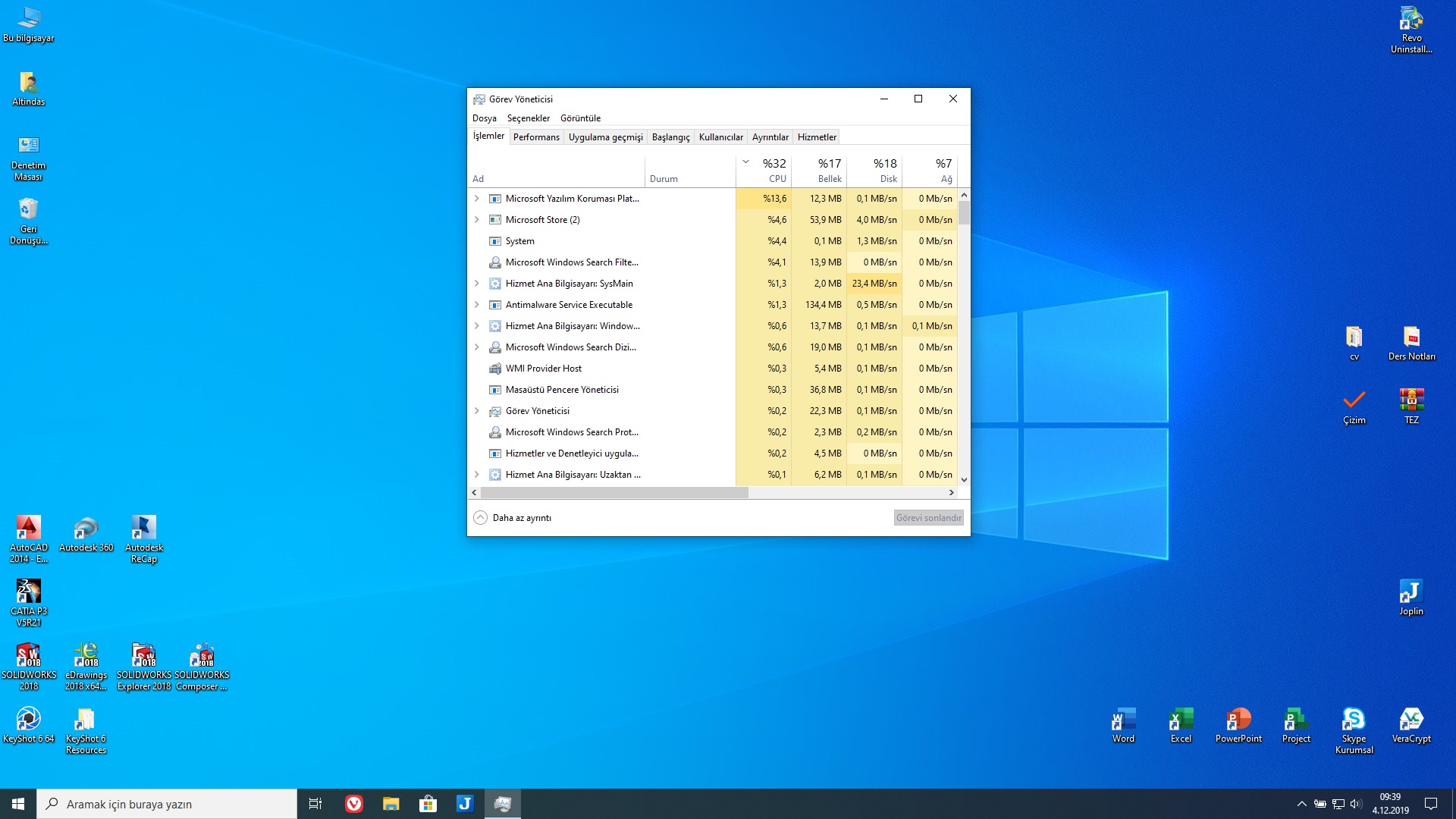The image size is (1456, 819).
Task: Open Excel desktop shortcut
Action: pos(1181,725)
